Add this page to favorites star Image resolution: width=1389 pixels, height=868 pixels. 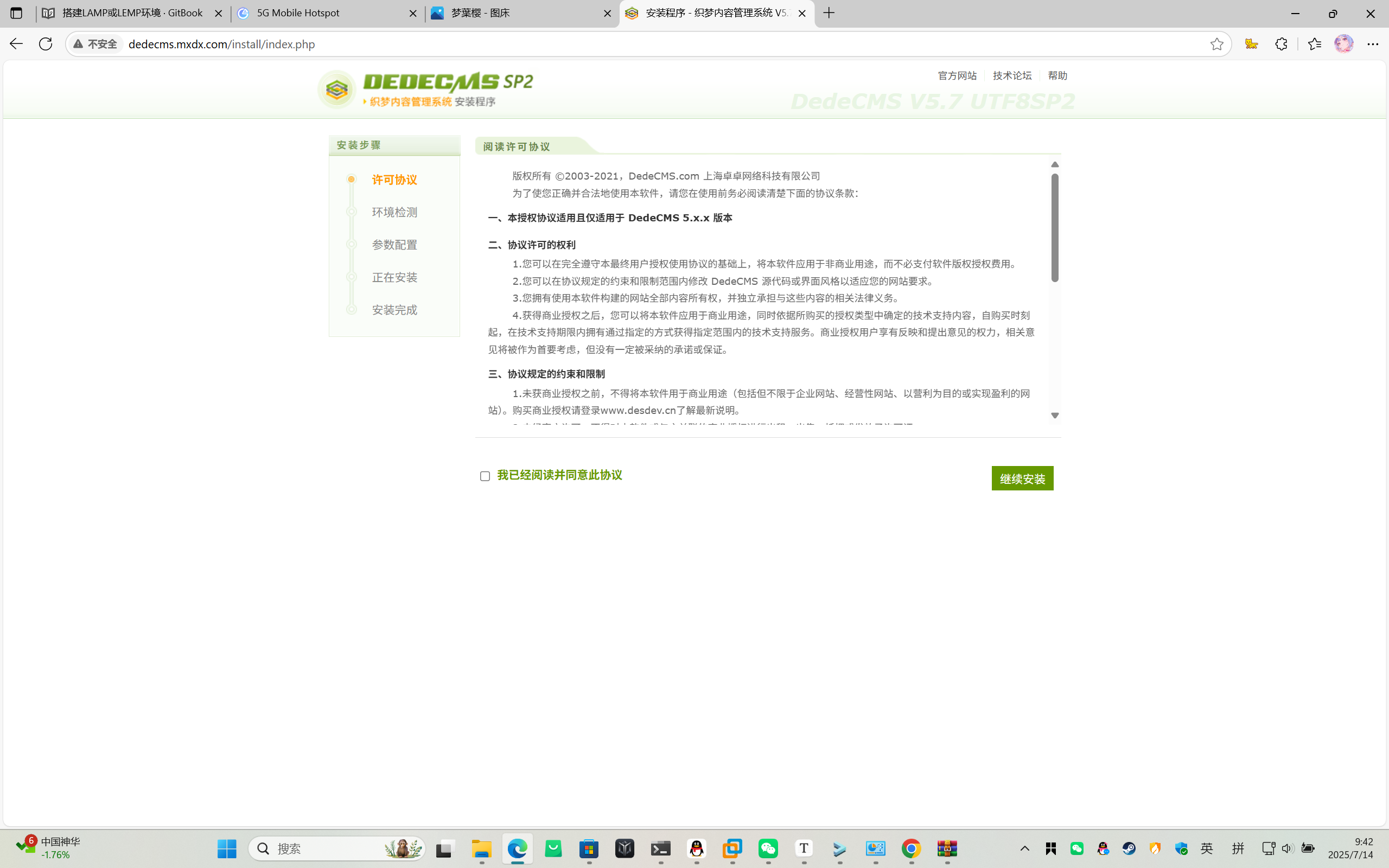click(1216, 44)
